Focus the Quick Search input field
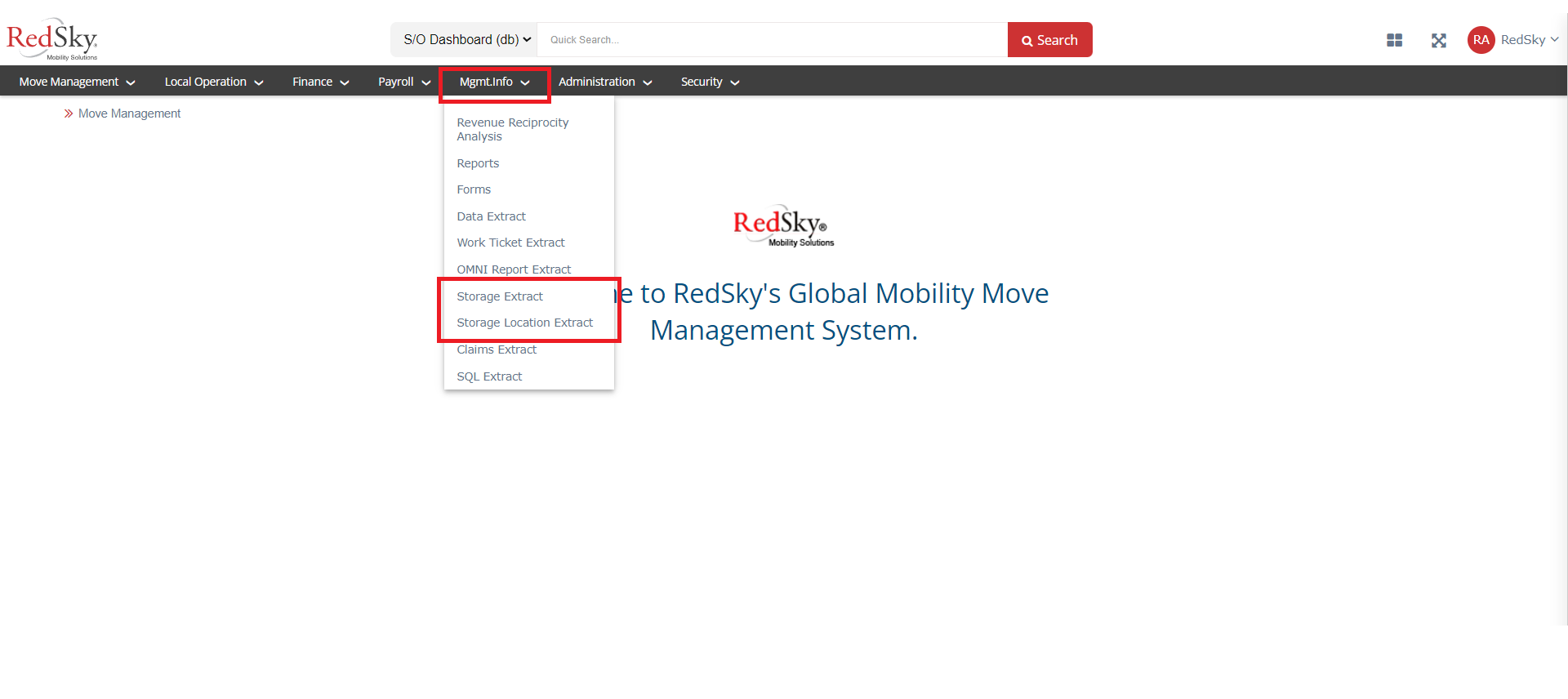Viewport: 1568px width, 699px height. (x=773, y=40)
